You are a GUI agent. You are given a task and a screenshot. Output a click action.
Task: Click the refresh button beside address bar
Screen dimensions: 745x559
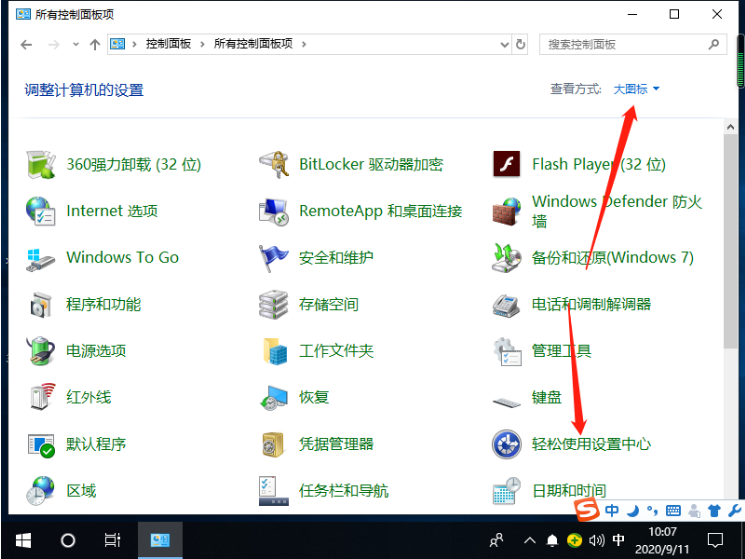point(520,44)
